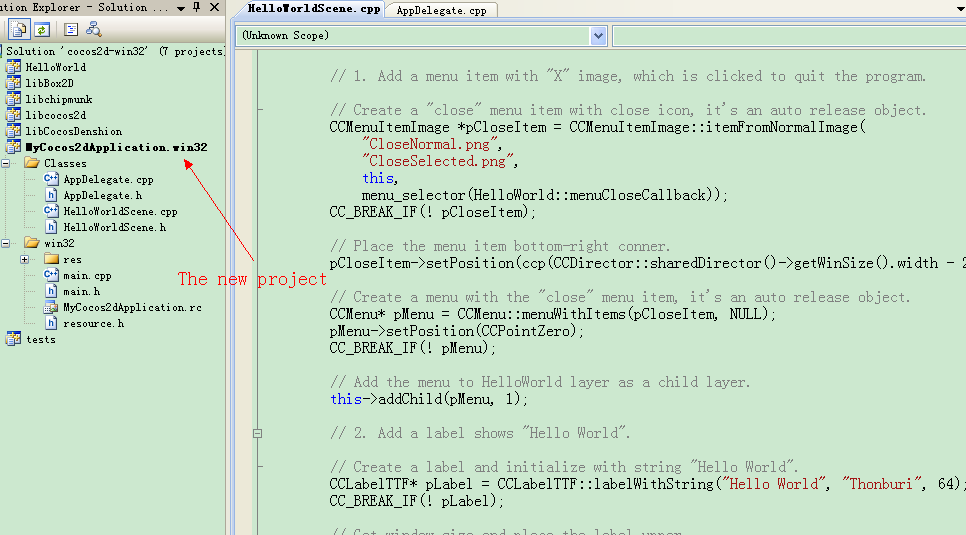Click the "CloseNormal.png" string in code
The width and height of the screenshot is (966, 535).
(430, 144)
